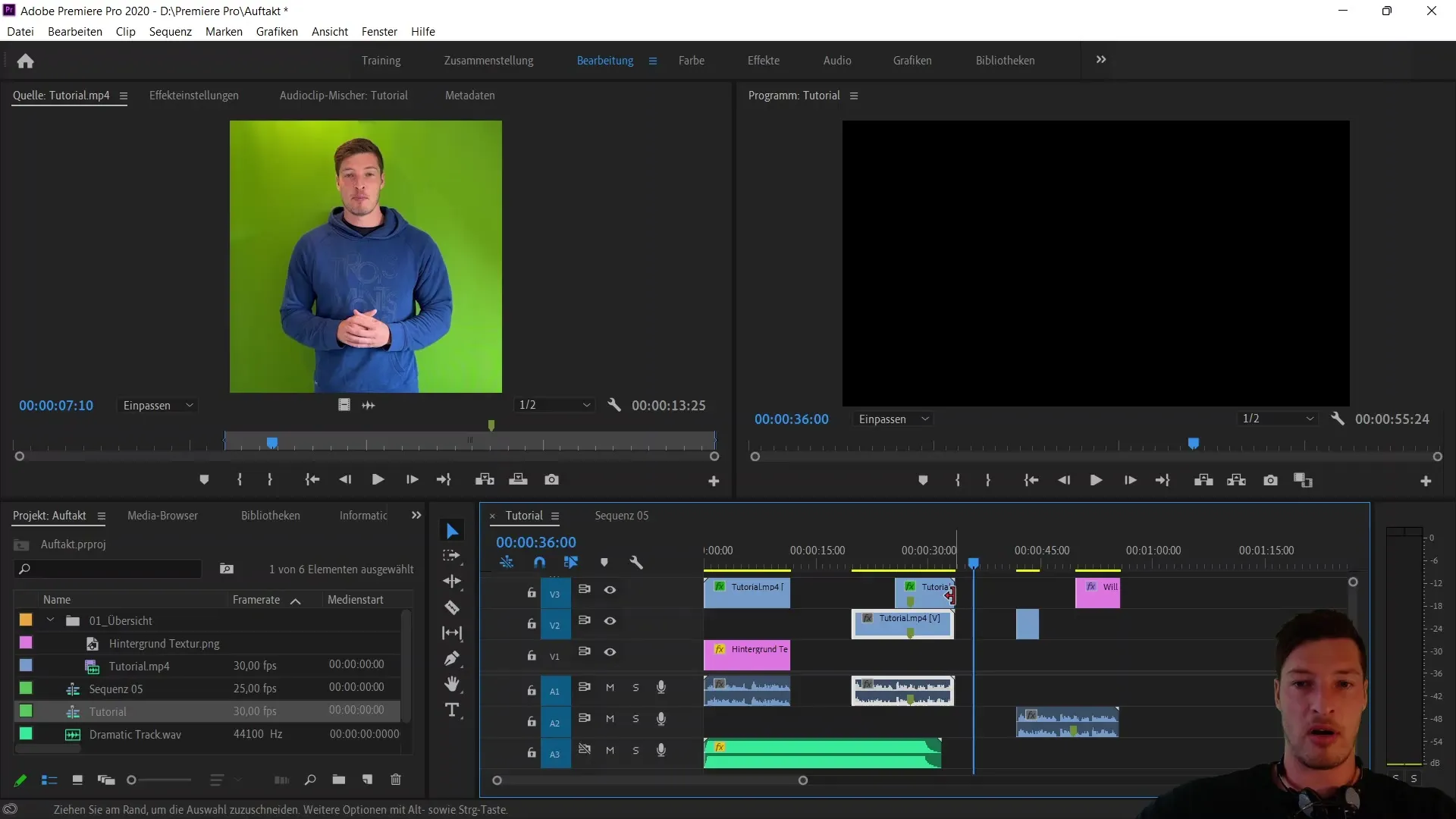Select the Hand tool
Image resolution: width=1456 pixels, height=819 pixels.
point(452,684)
